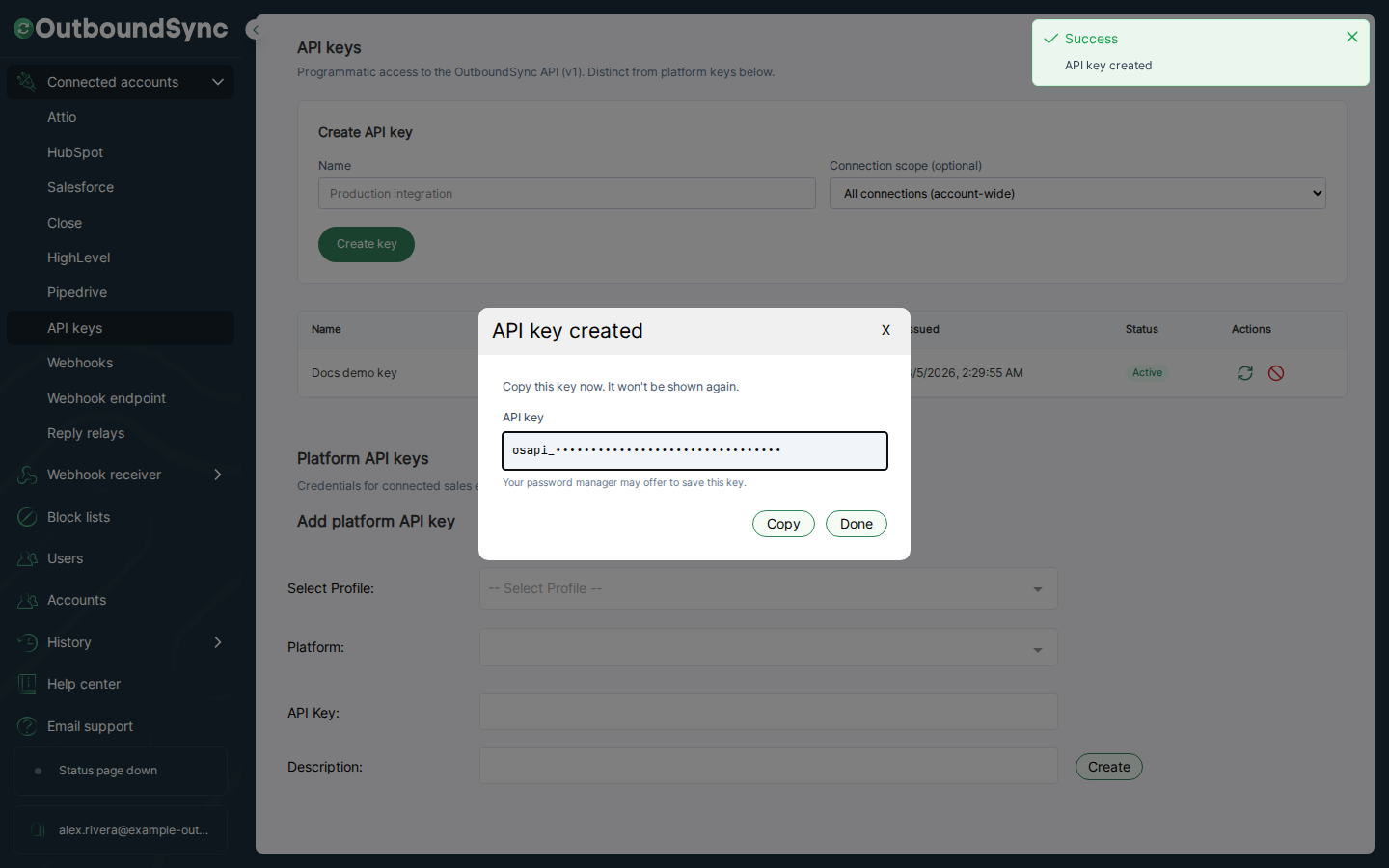The width and height of the screenshot is (1389, 868).
Task: Click the Status column header
Action: (x=1142, y=329)
